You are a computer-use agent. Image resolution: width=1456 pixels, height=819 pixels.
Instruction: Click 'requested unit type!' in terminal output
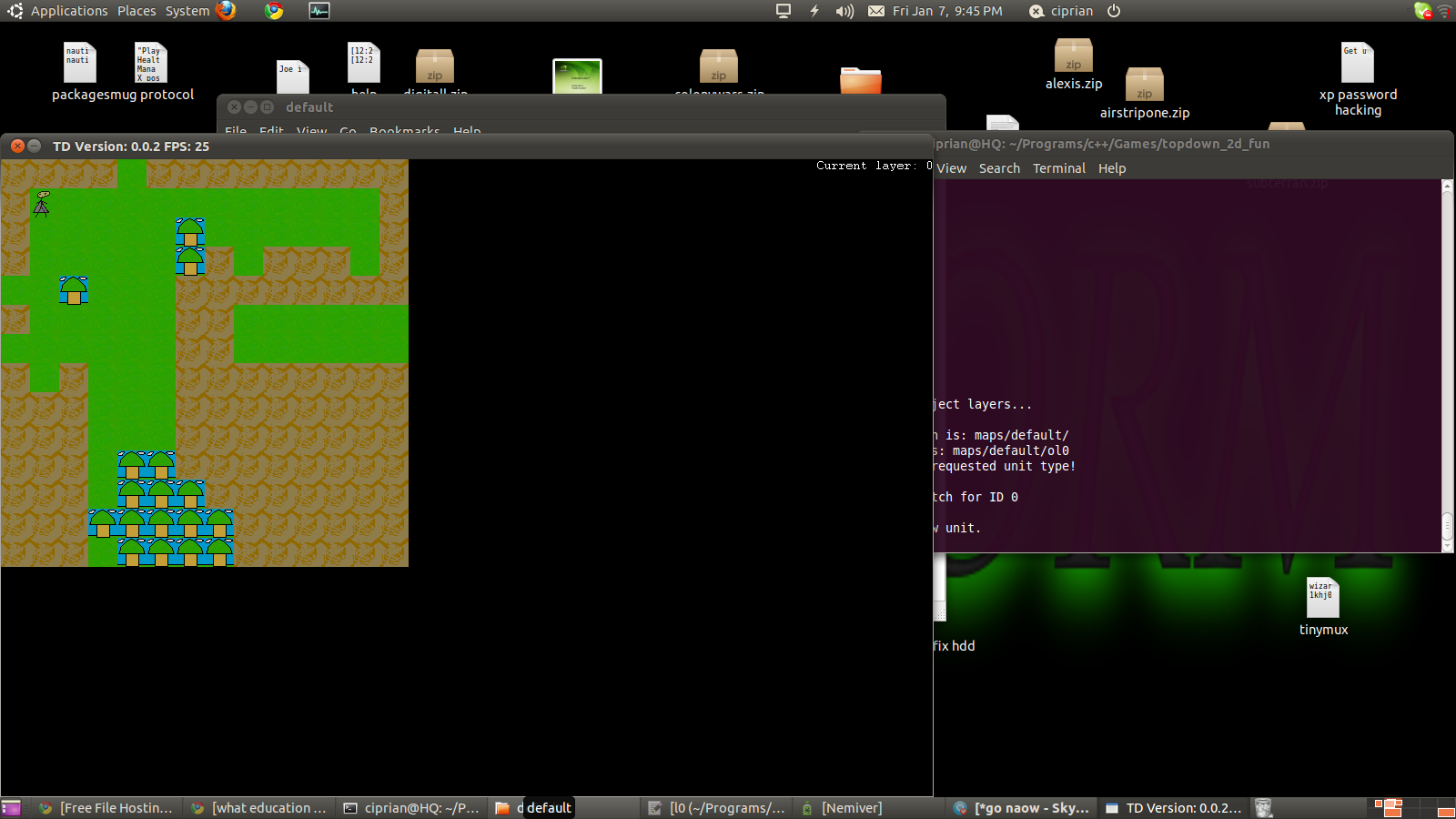point(1005,466)
